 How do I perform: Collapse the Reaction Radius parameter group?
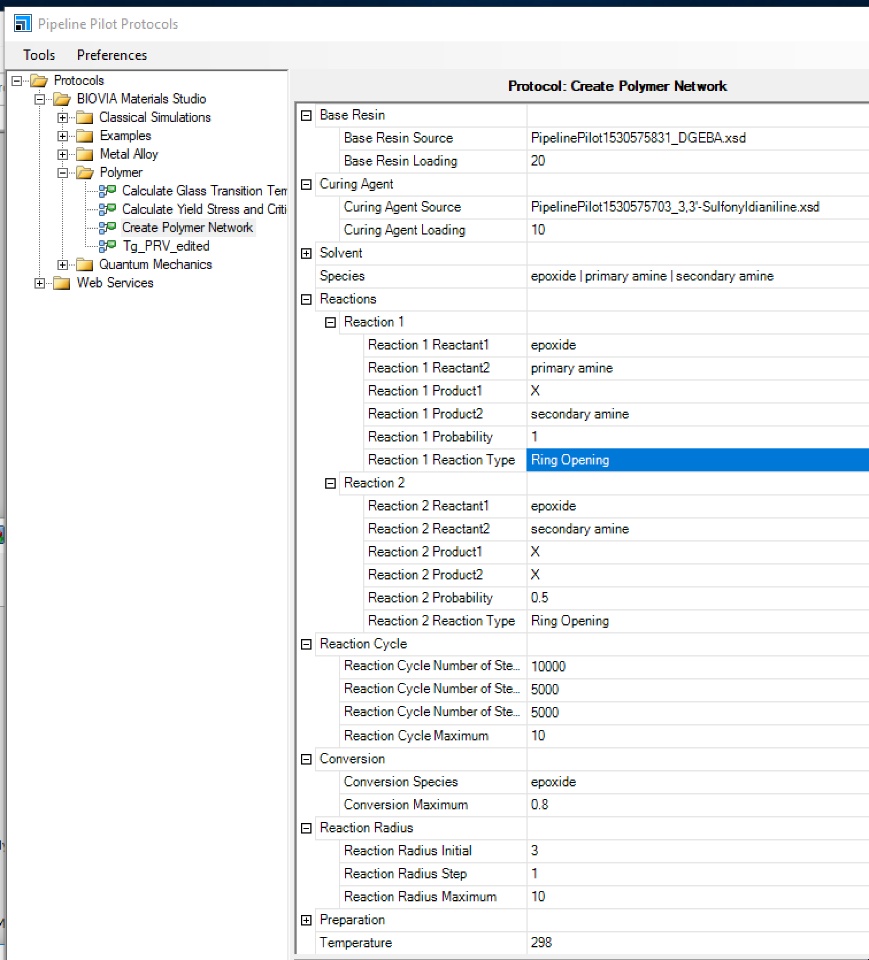click(306, 828)
